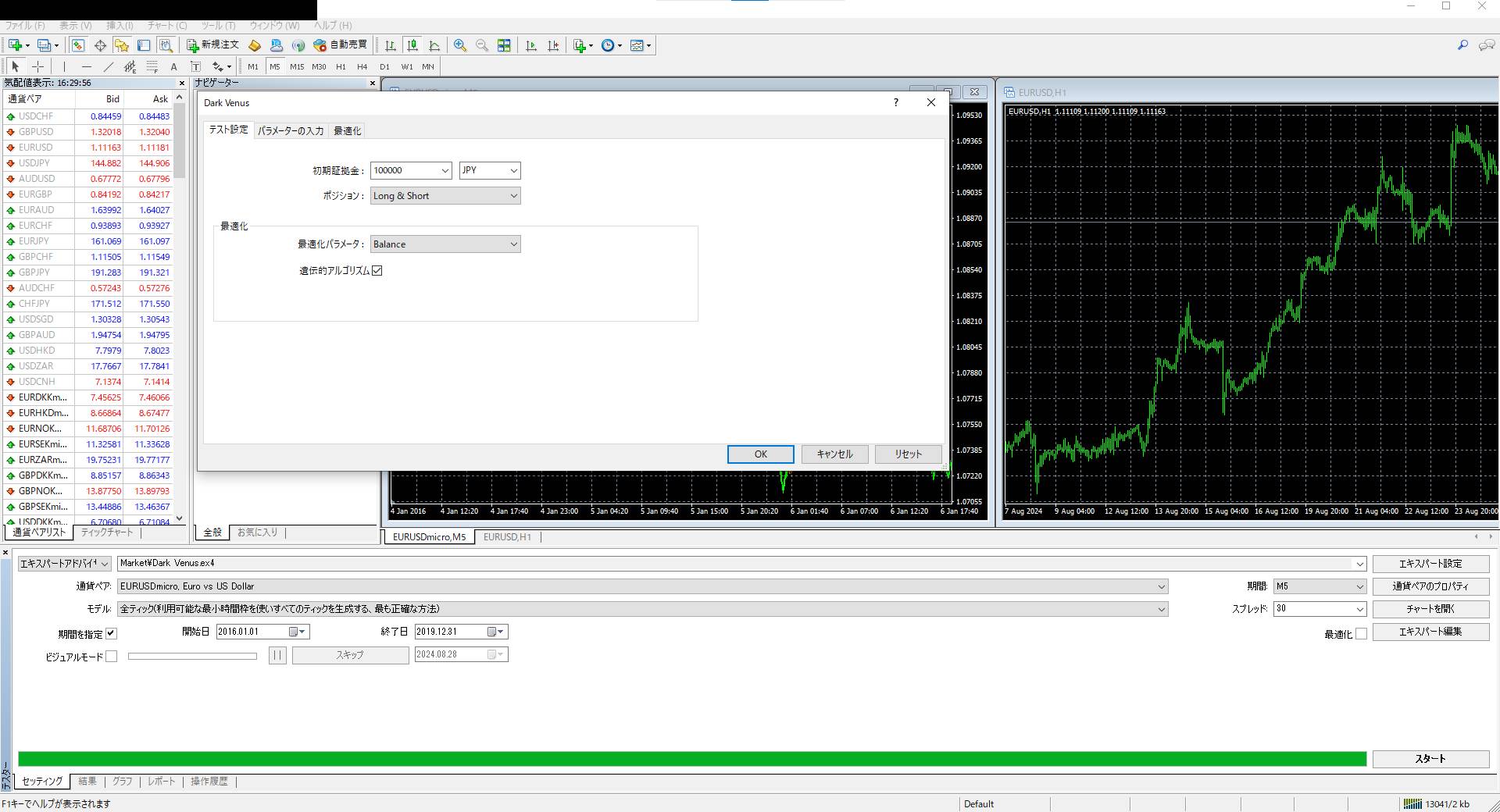Image resolution: width=1500 pixels, height=812 pixels.
Task: Click the リセット button
Action: 909,454
